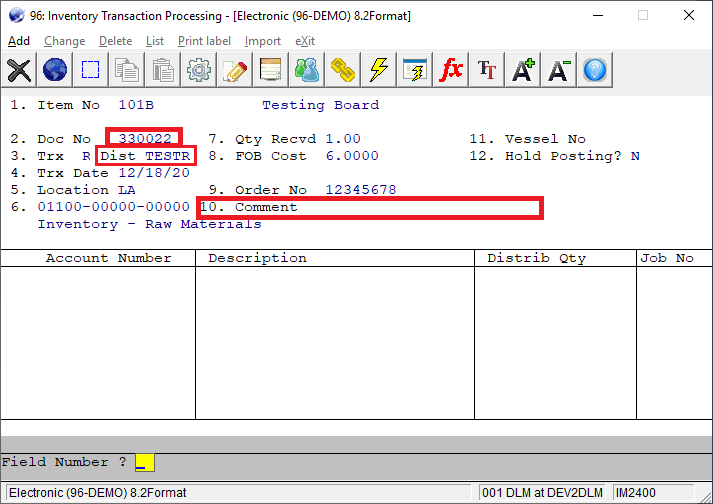Click the Hold Posting value N
The height and width of the screenshot is (504, 713).
click(x=635, y=156)
